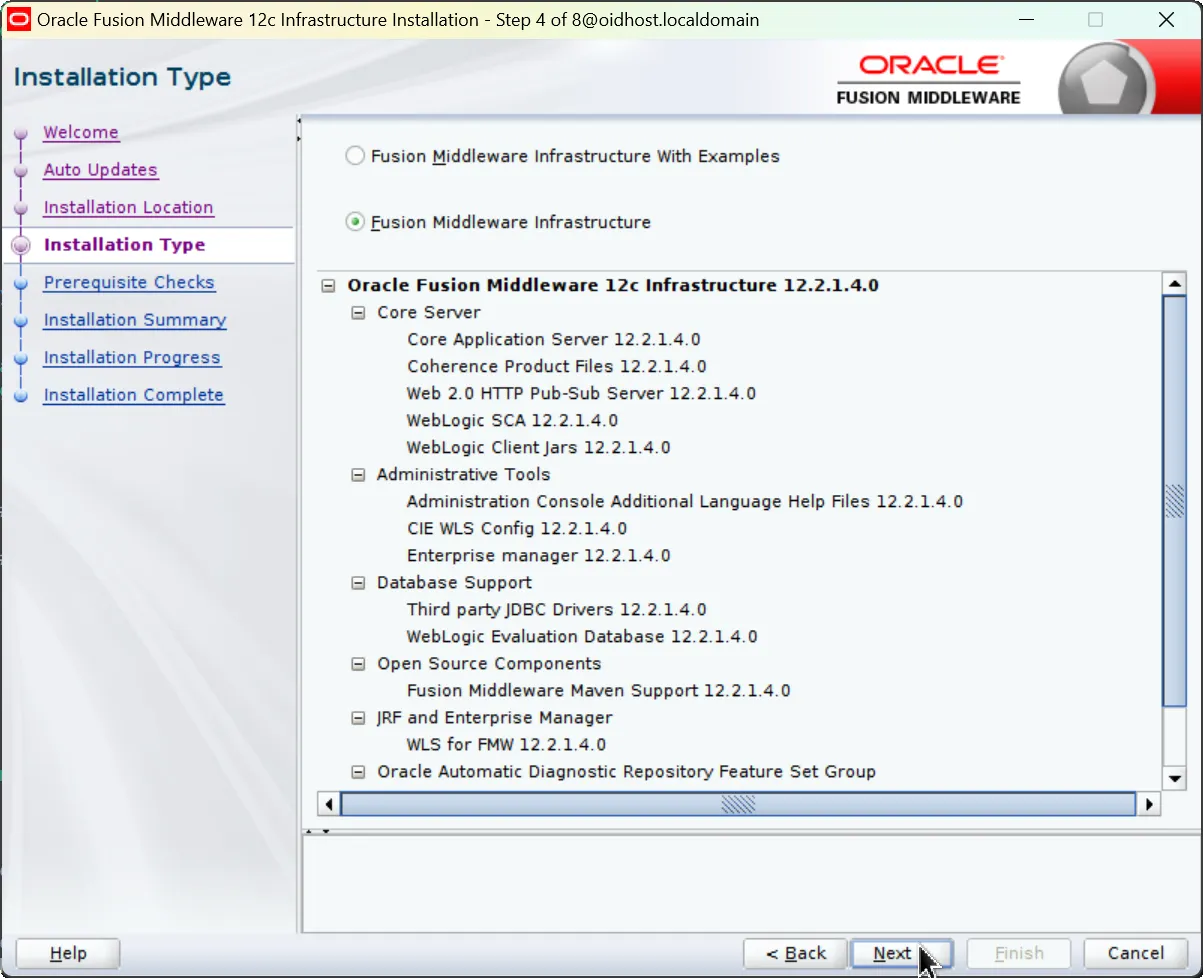Image resolution: width=1203 pixels, height=978 pixels.
Task: Click the Welcome step bullet marker
Action: coord(21,133)
